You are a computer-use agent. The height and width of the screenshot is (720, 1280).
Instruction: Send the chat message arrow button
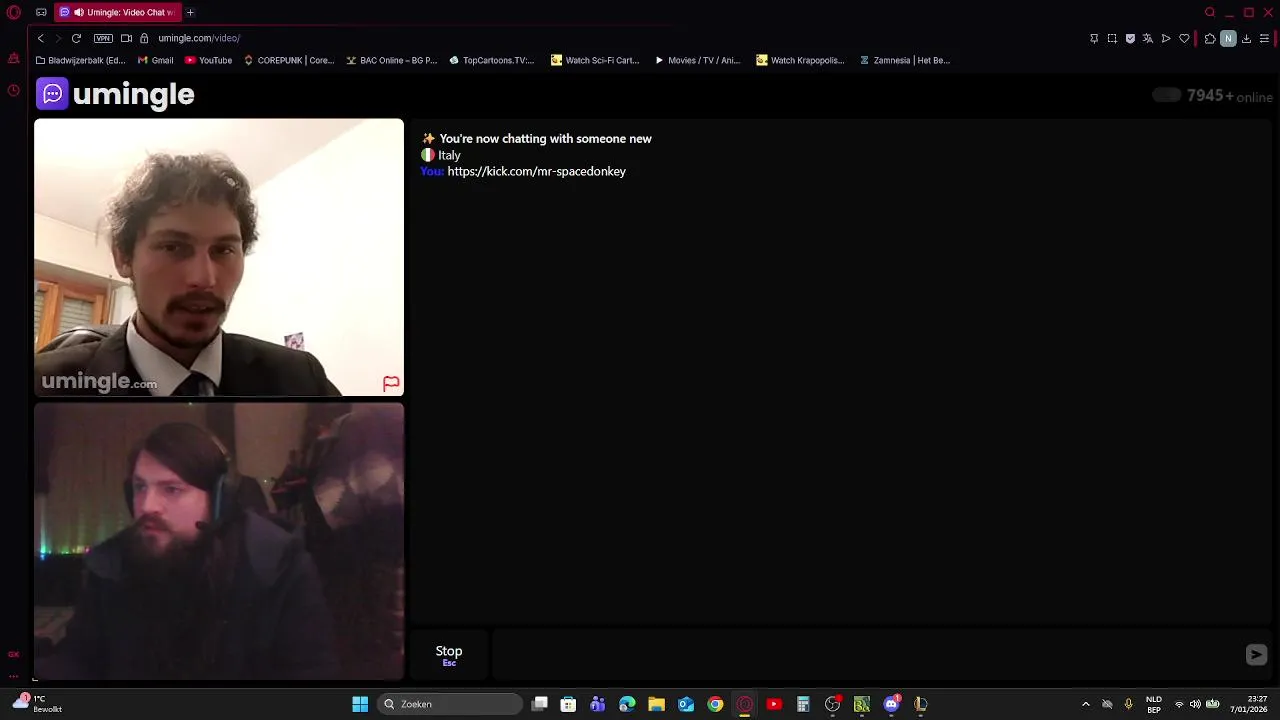coord(1256,654)
